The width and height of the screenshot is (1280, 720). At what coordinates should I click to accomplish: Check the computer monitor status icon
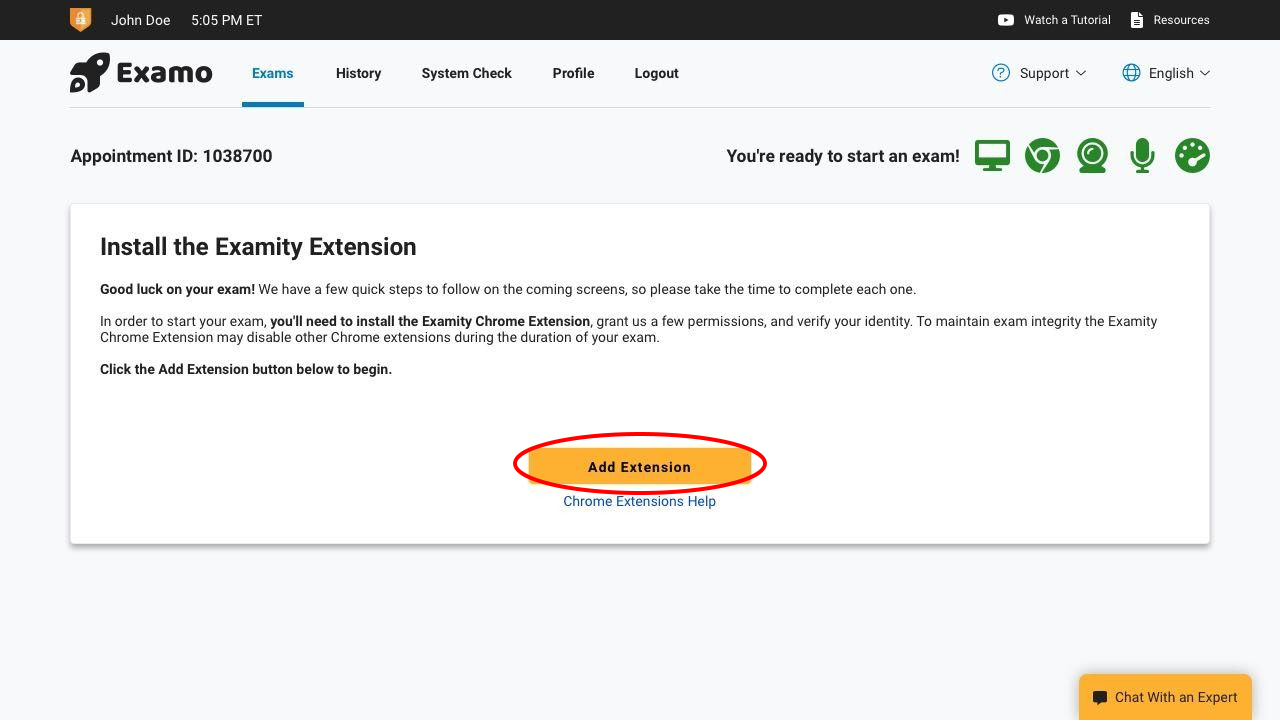pyautogui.click(x=992, y=155)
